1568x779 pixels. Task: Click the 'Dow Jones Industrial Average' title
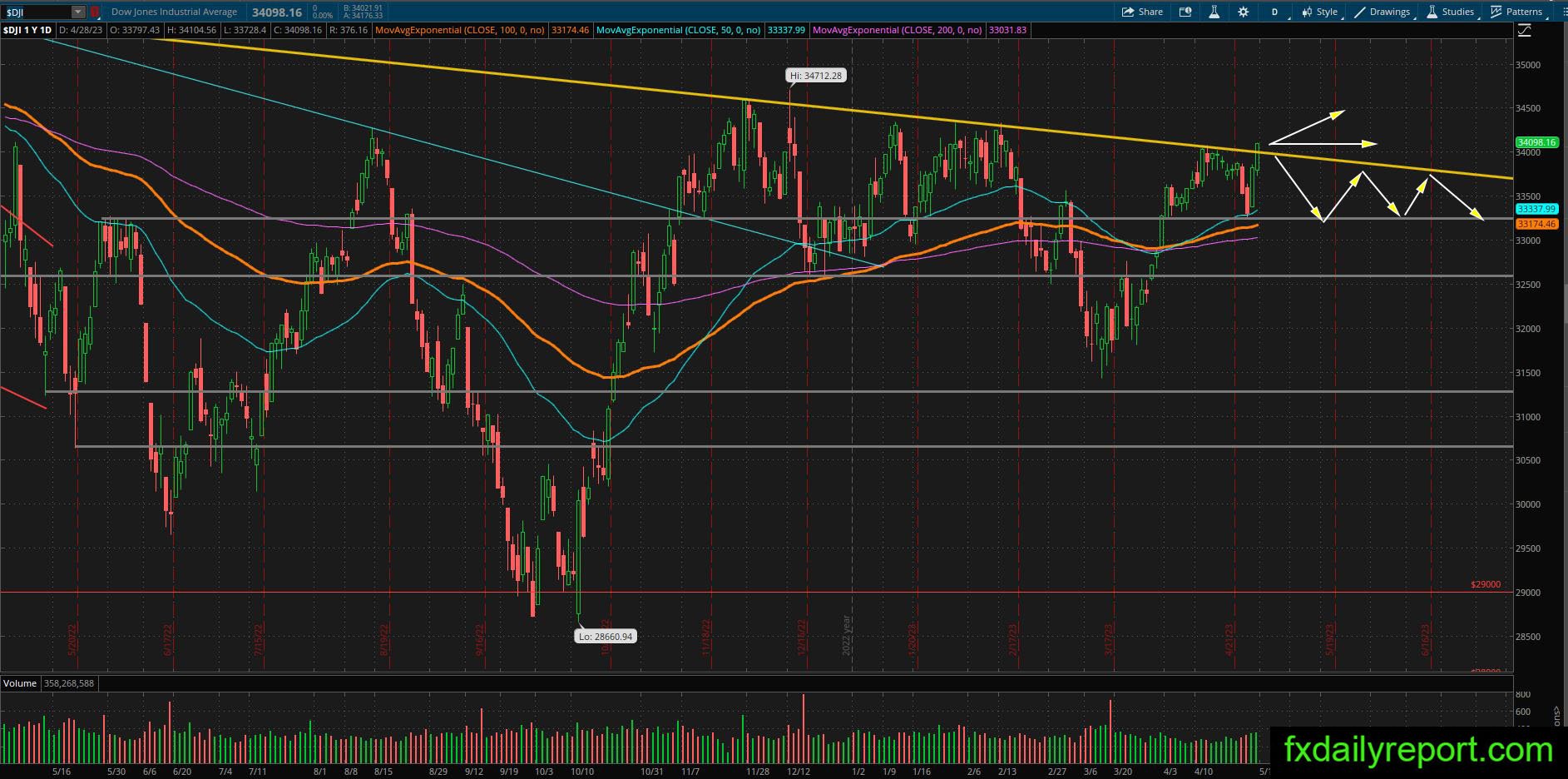[x=174, y=12]
